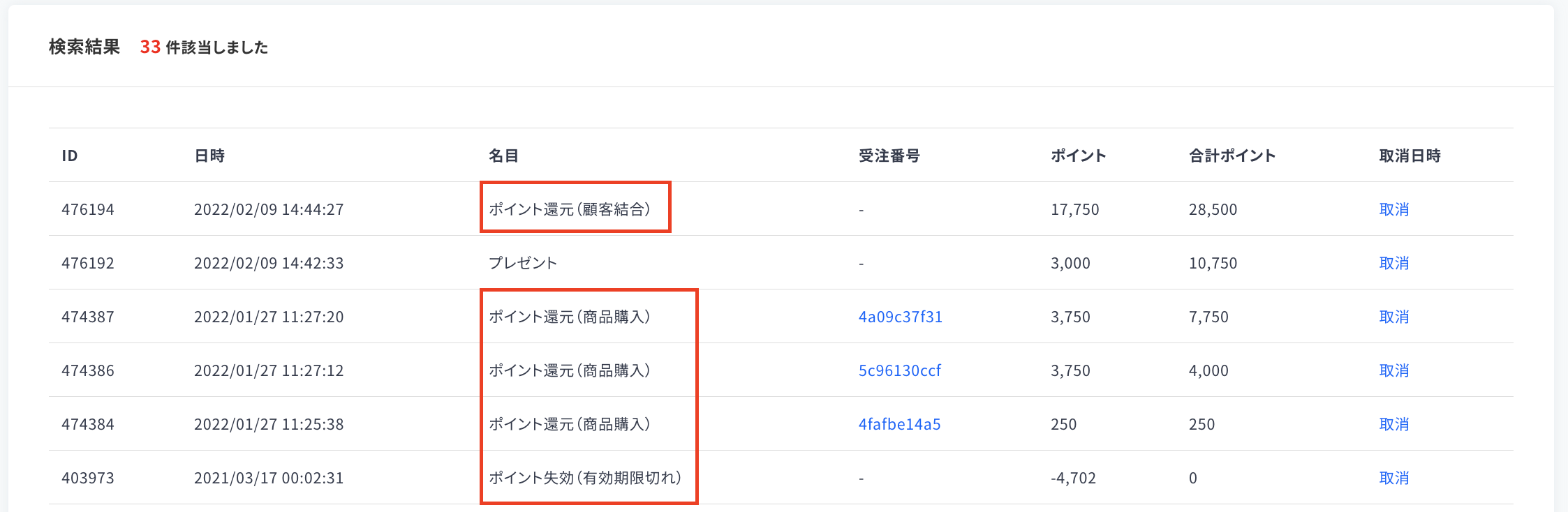Cancel the expired points entry 403973
The height and width of the screenshot is (512, 1568).
pyautogui.click(x=1393, y=478)
